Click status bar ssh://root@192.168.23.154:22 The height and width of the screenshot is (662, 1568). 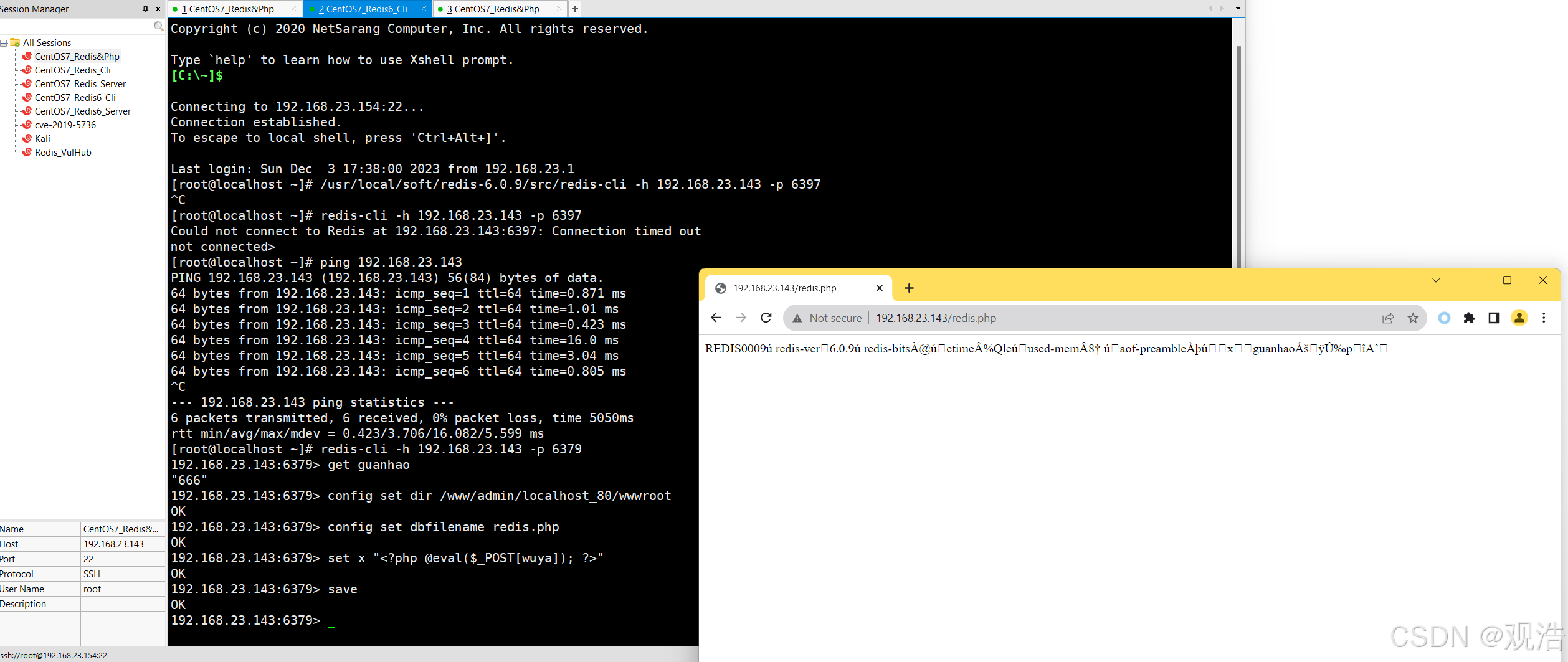54,655
